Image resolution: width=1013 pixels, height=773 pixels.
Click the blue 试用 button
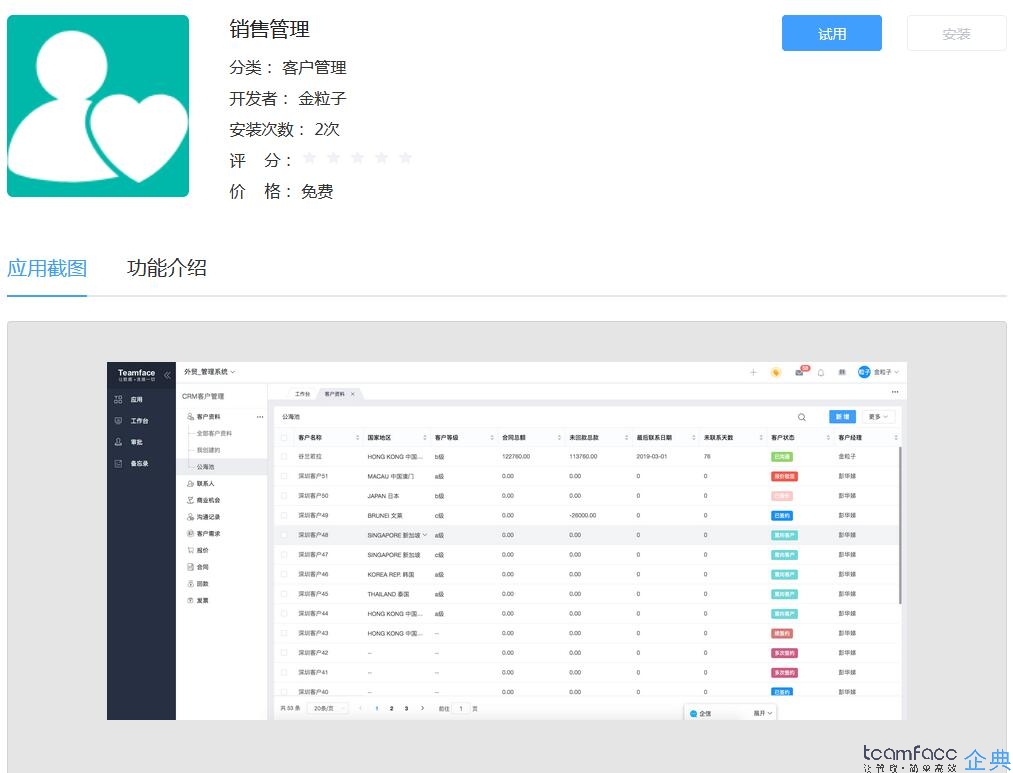pyautogui.click(x=831, y=33)
